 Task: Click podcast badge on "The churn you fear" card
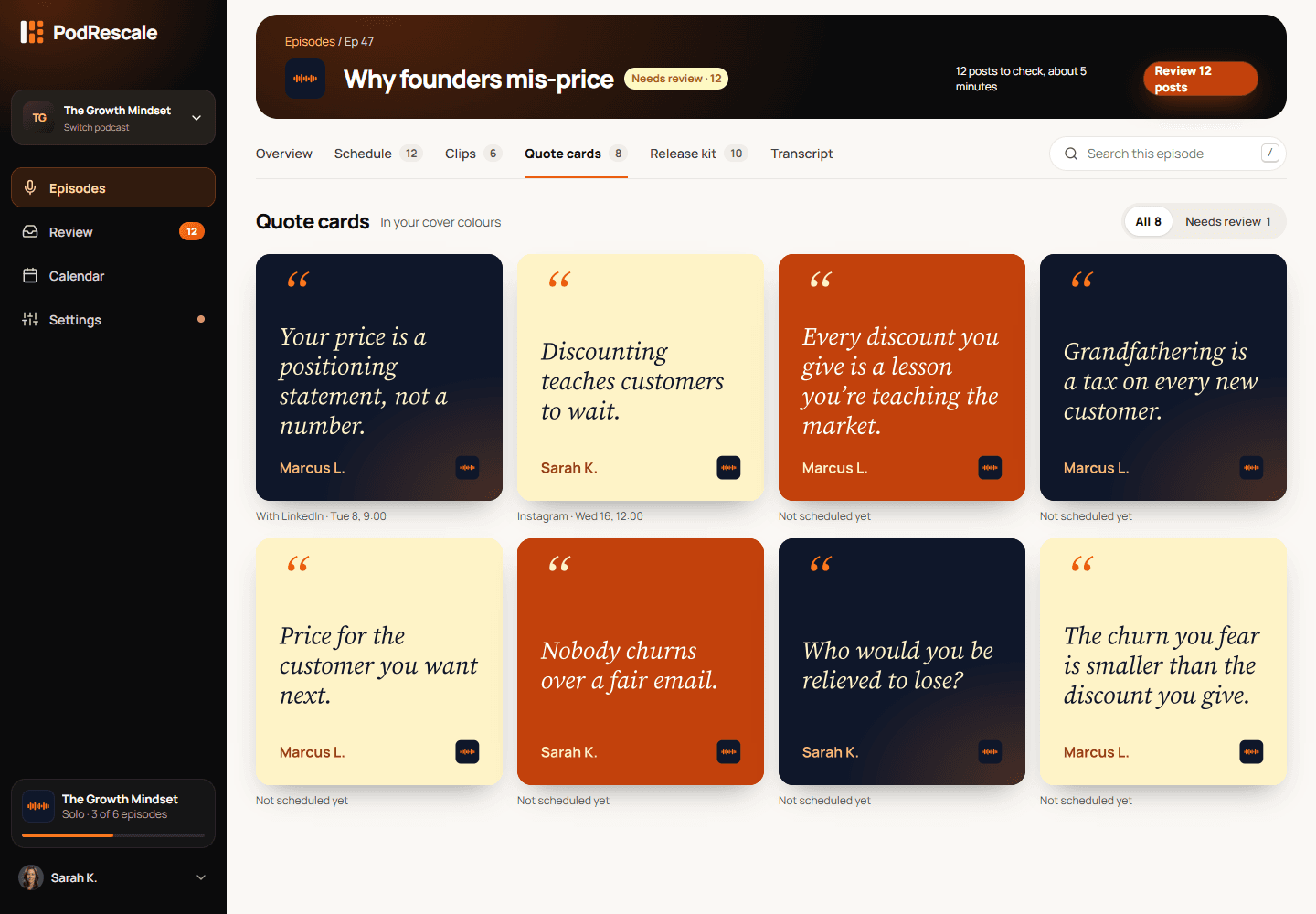[x=1251, y=752]
